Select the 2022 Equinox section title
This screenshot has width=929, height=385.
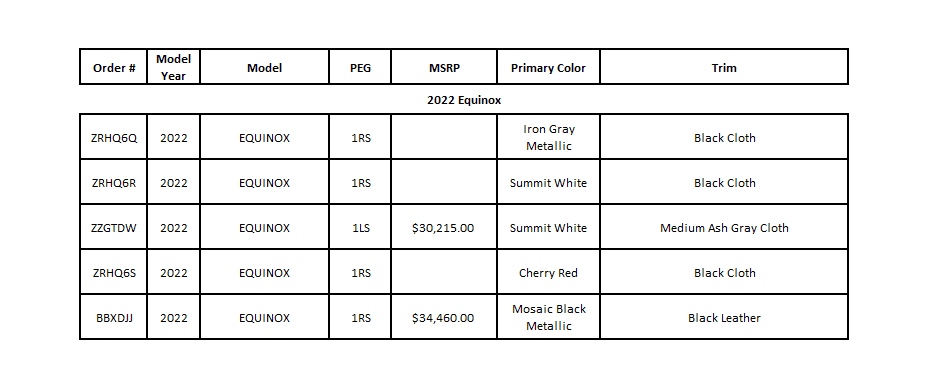[x=464, y=100]
